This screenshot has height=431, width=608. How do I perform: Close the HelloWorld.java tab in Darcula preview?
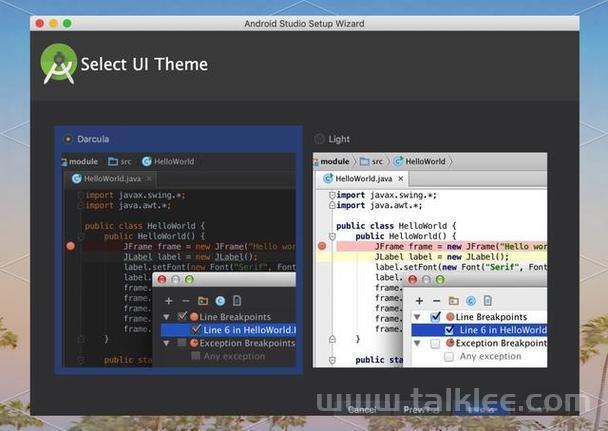(x=149, y=179)
